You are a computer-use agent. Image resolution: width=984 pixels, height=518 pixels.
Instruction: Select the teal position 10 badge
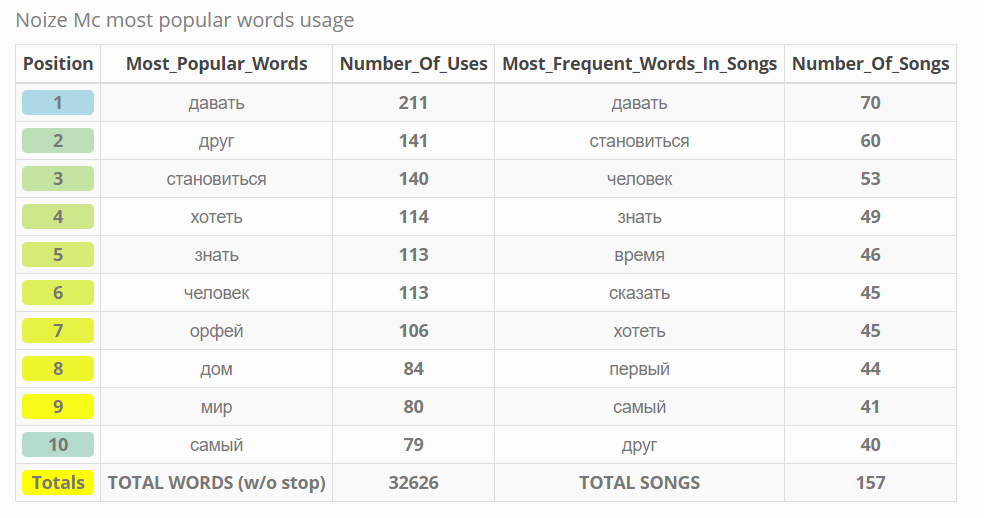click(x=58, y=445)
